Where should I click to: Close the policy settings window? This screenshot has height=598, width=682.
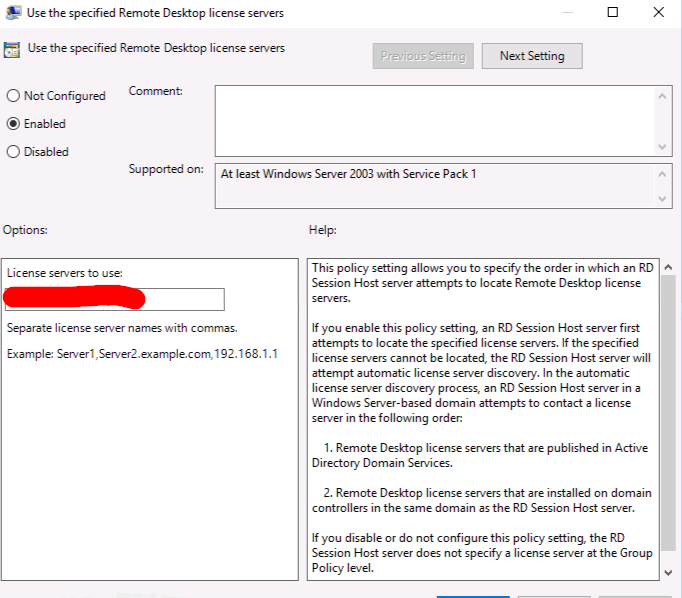[x=659, y=12]
